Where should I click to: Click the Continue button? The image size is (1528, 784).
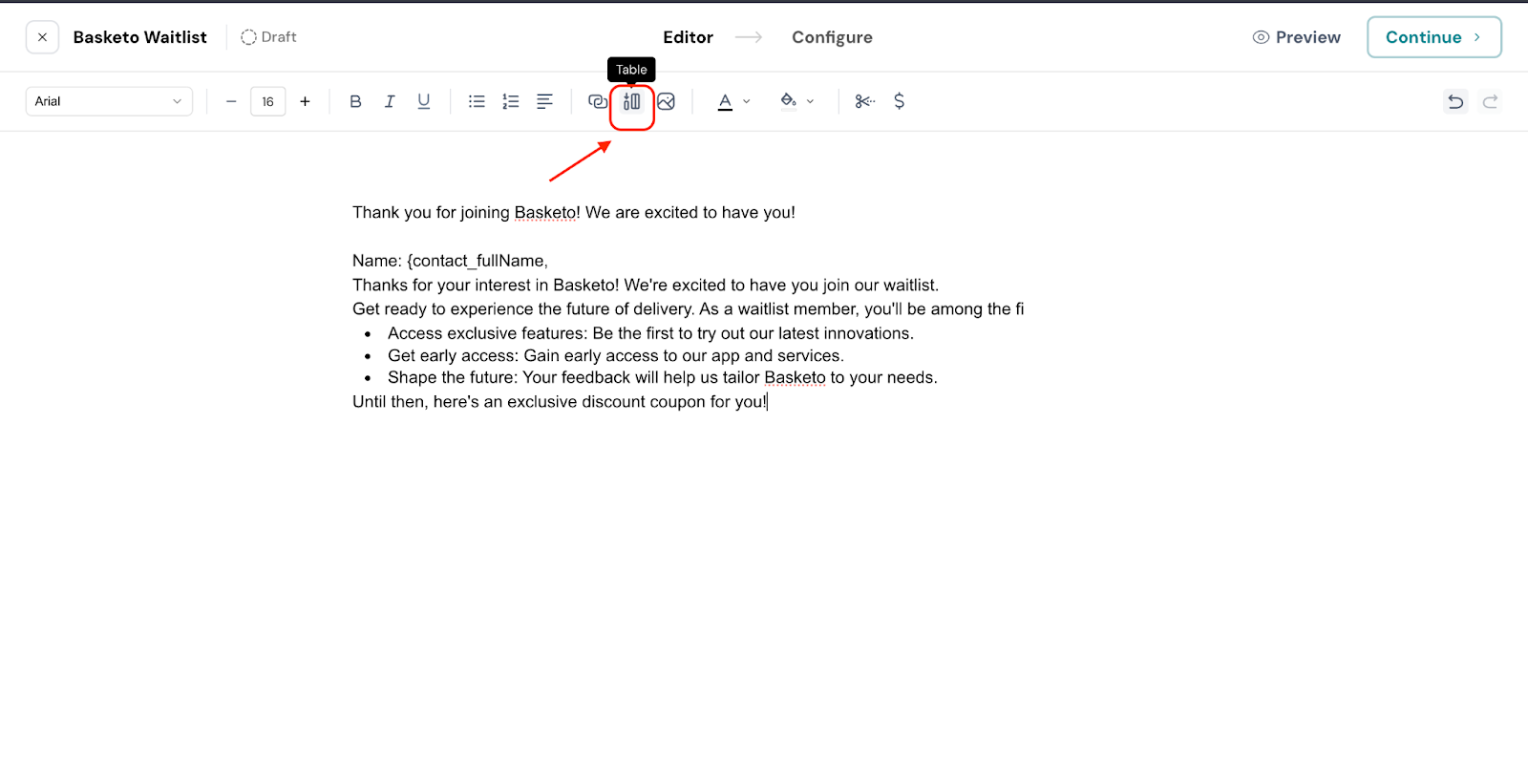[1433, 37]
